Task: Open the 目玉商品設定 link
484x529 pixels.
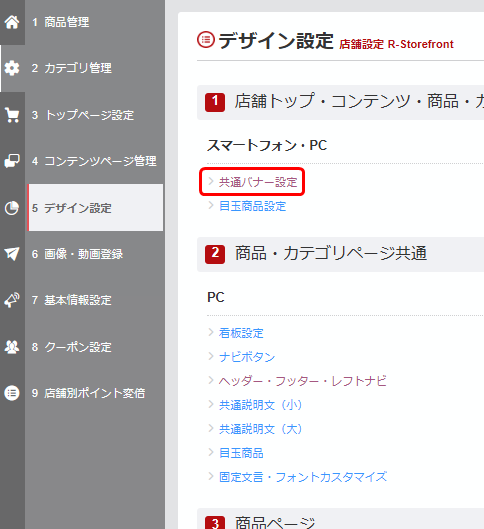Action: [252, 206]
